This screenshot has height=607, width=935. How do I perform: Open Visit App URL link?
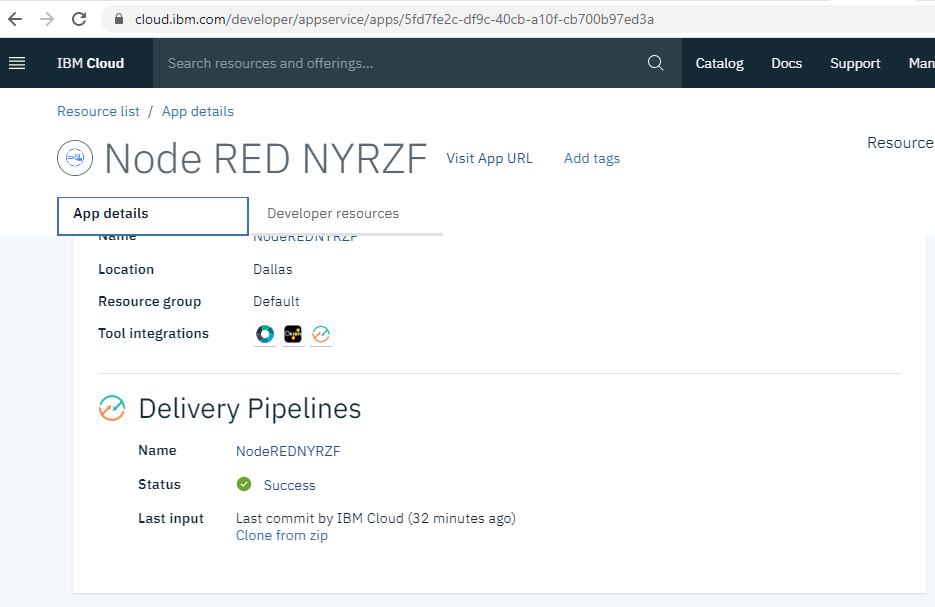[490, 158]
